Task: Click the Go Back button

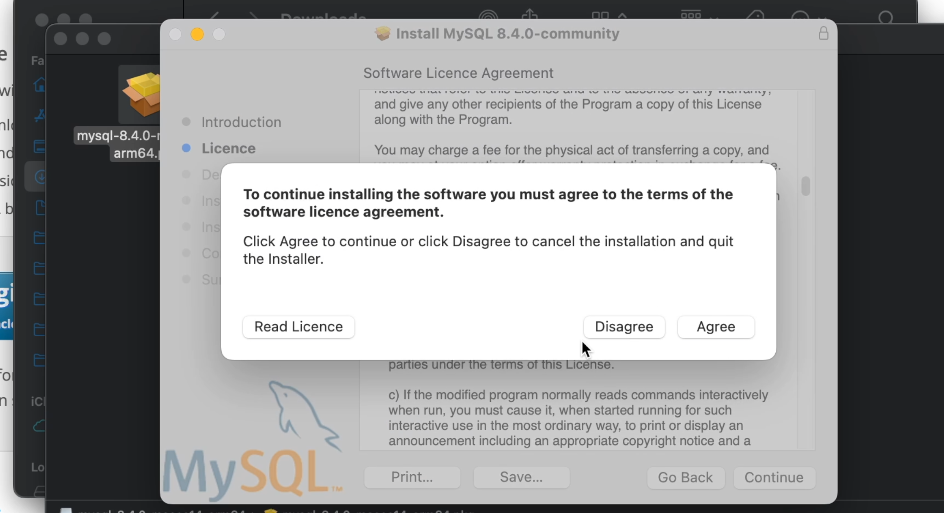Action: [x=685, y=477]
